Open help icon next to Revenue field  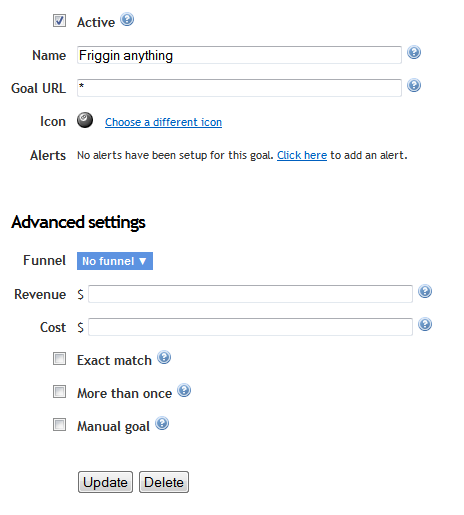click(425, 291)
